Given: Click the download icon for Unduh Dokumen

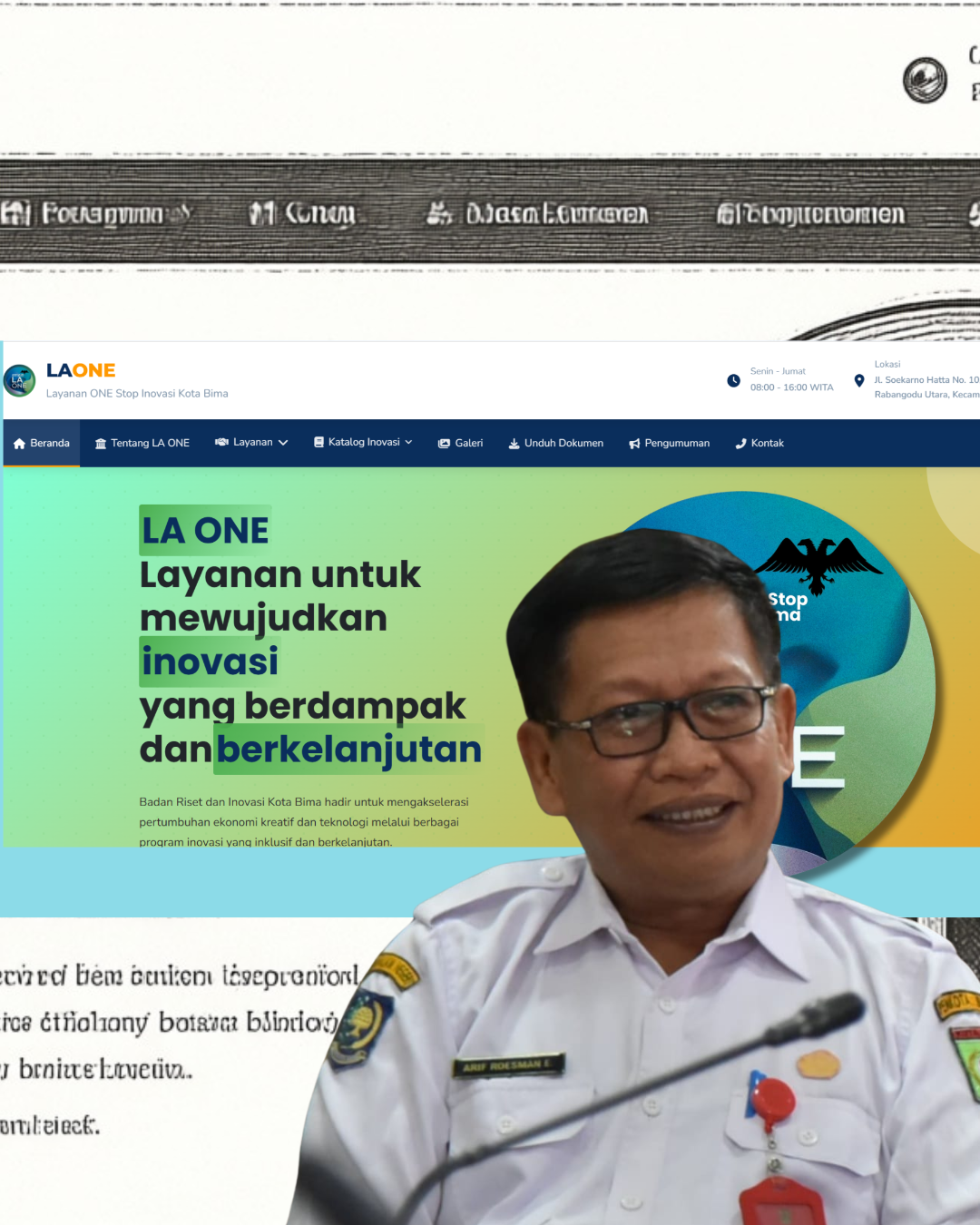Looking at the screenshot, I should coord(514,444).
